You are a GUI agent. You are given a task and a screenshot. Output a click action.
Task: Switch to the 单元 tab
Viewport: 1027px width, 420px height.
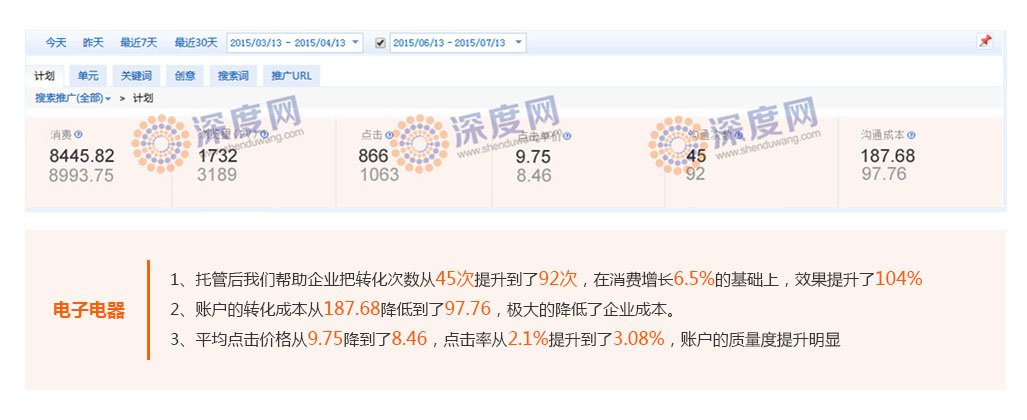pos(88,76)
